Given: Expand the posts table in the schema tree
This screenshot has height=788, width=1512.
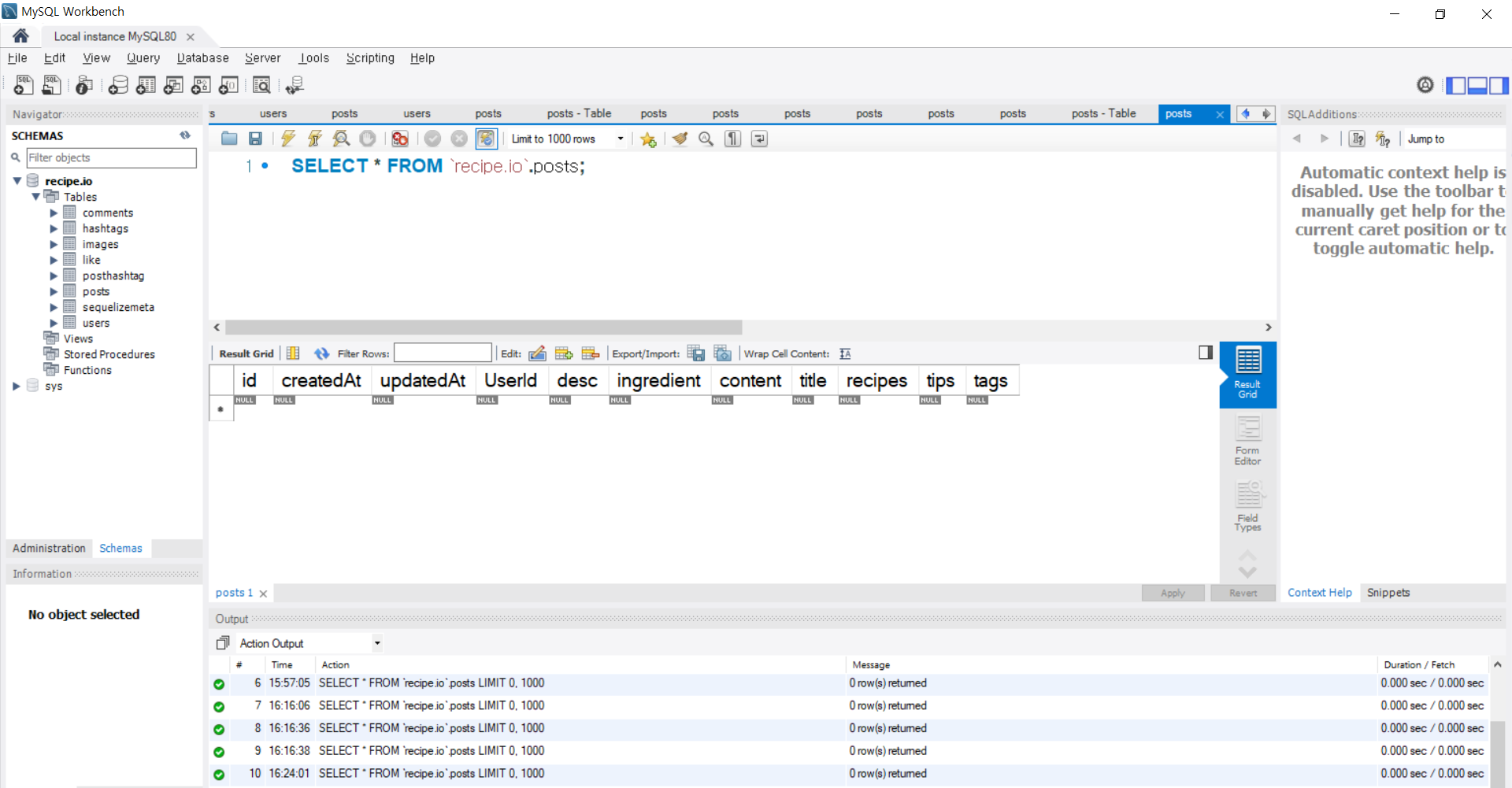Looking at the screenshot, I should click(54, 291).
